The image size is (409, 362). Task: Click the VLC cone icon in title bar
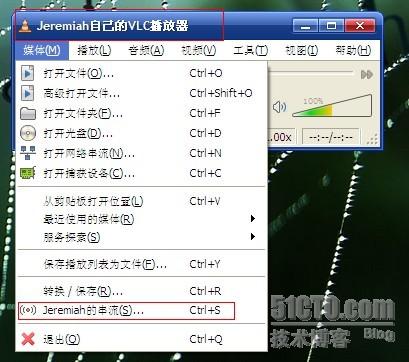pyautogui.click(x=25, y=26)
